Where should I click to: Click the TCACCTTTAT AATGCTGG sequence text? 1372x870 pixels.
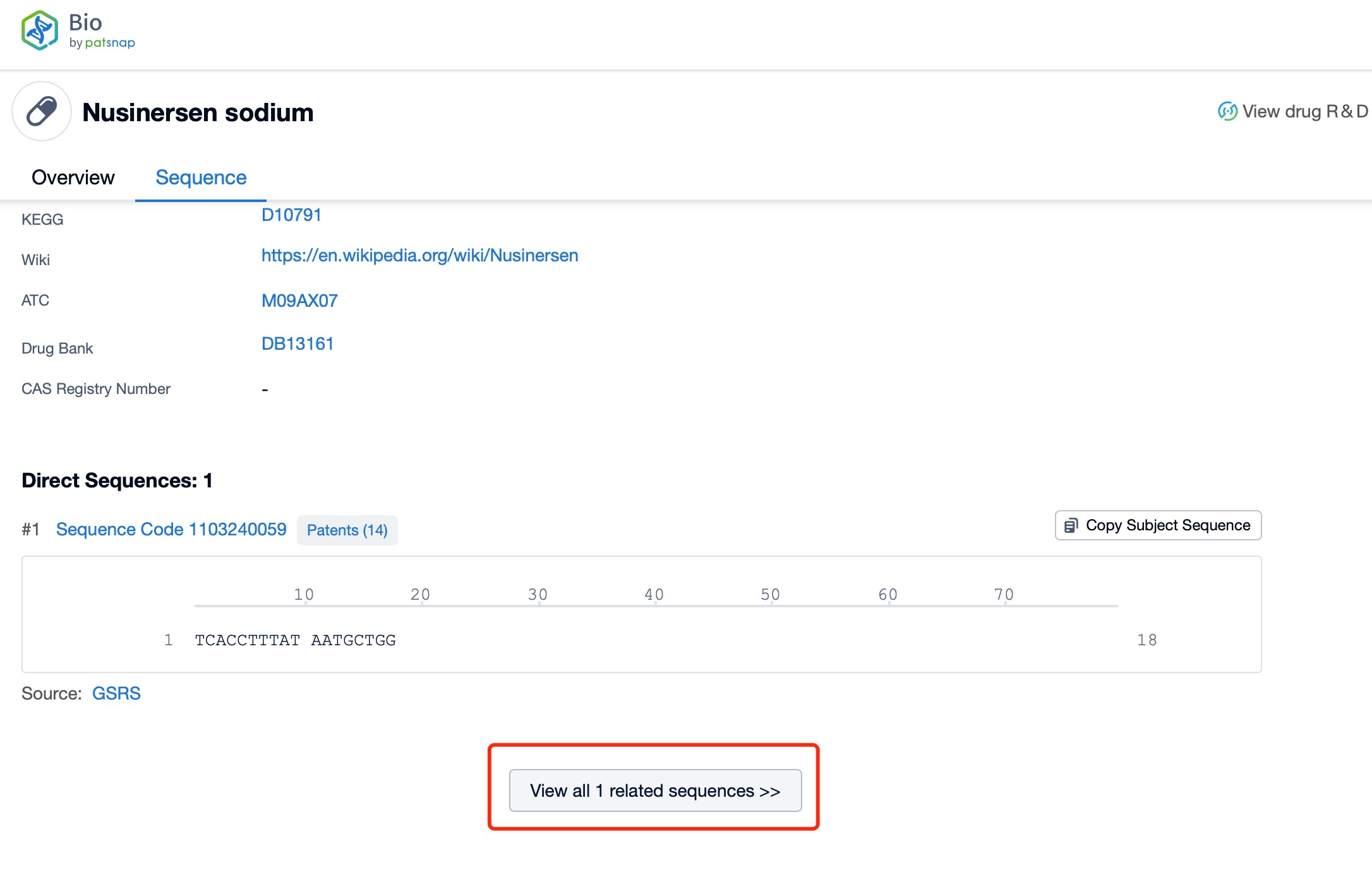[295, 640]
